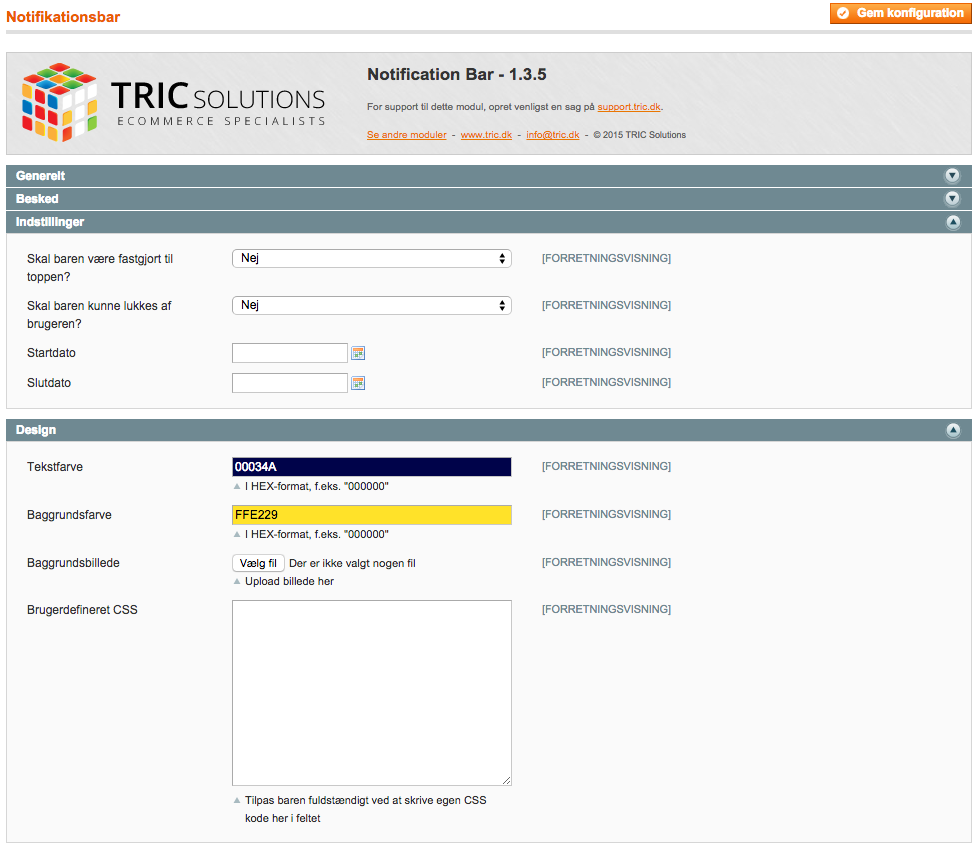Click into the Brugerdefineret CSS textarea
The height and width of the screenshot is (848, 976).
point(371,692)
